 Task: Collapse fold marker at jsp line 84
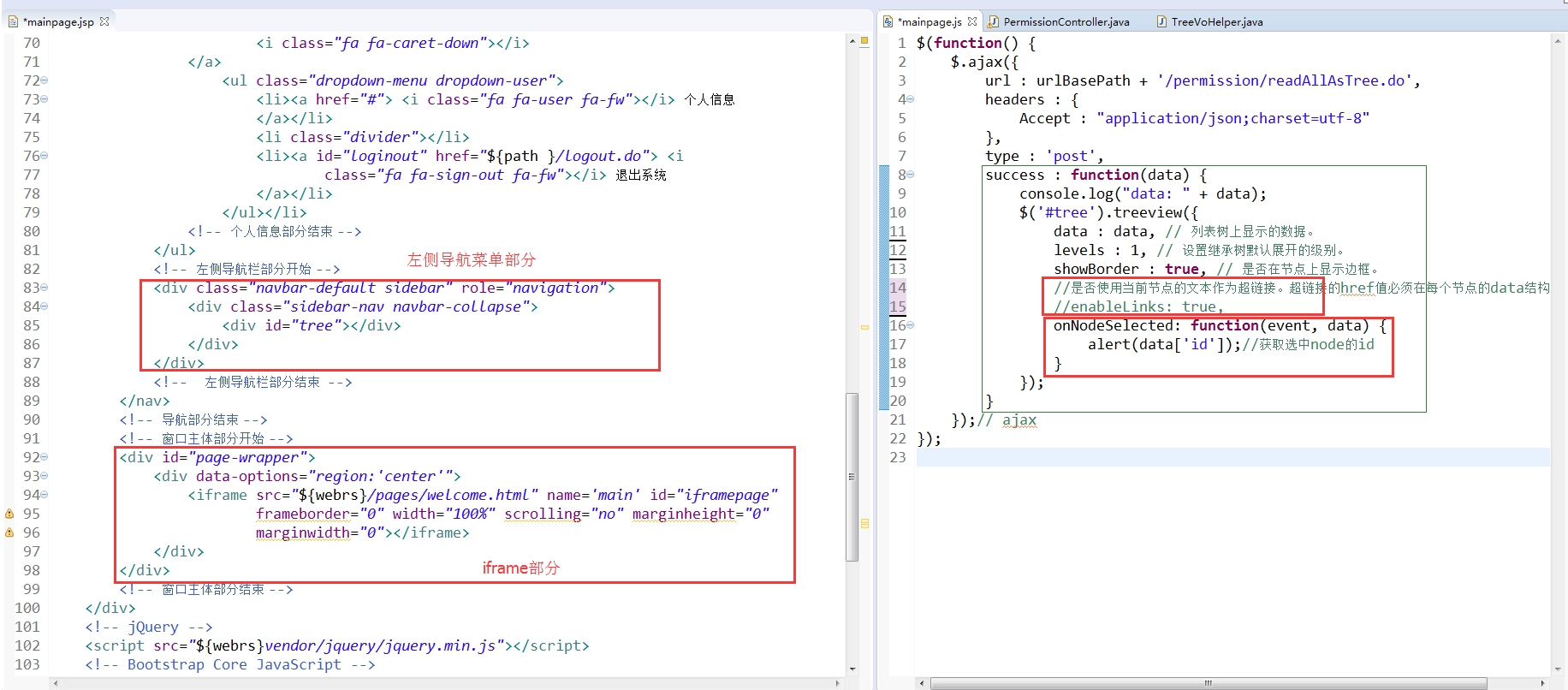(45, 306)
